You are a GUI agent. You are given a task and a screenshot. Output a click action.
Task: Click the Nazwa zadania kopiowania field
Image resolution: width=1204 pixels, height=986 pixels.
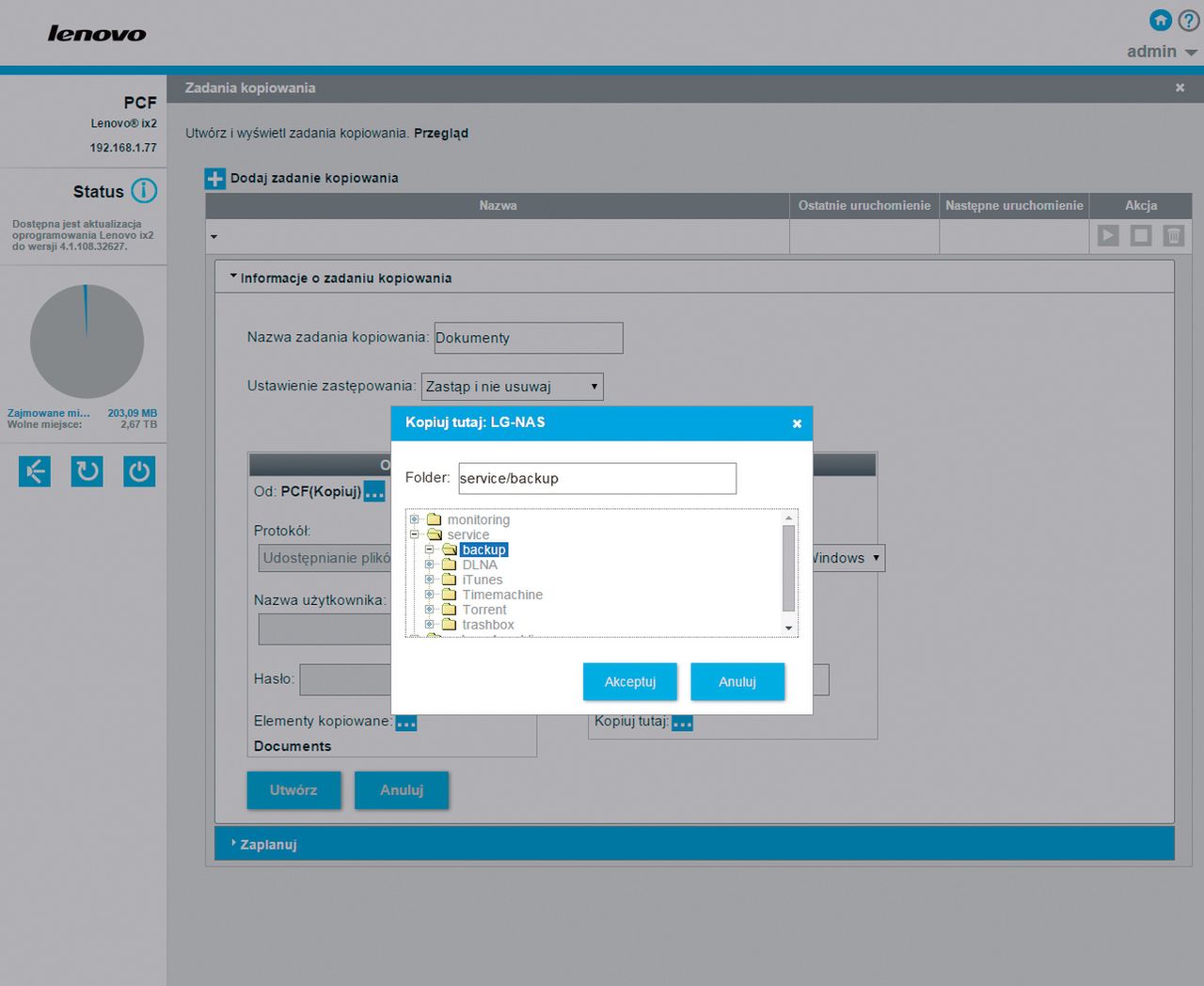pyautogui.click(x=529, y=338)
